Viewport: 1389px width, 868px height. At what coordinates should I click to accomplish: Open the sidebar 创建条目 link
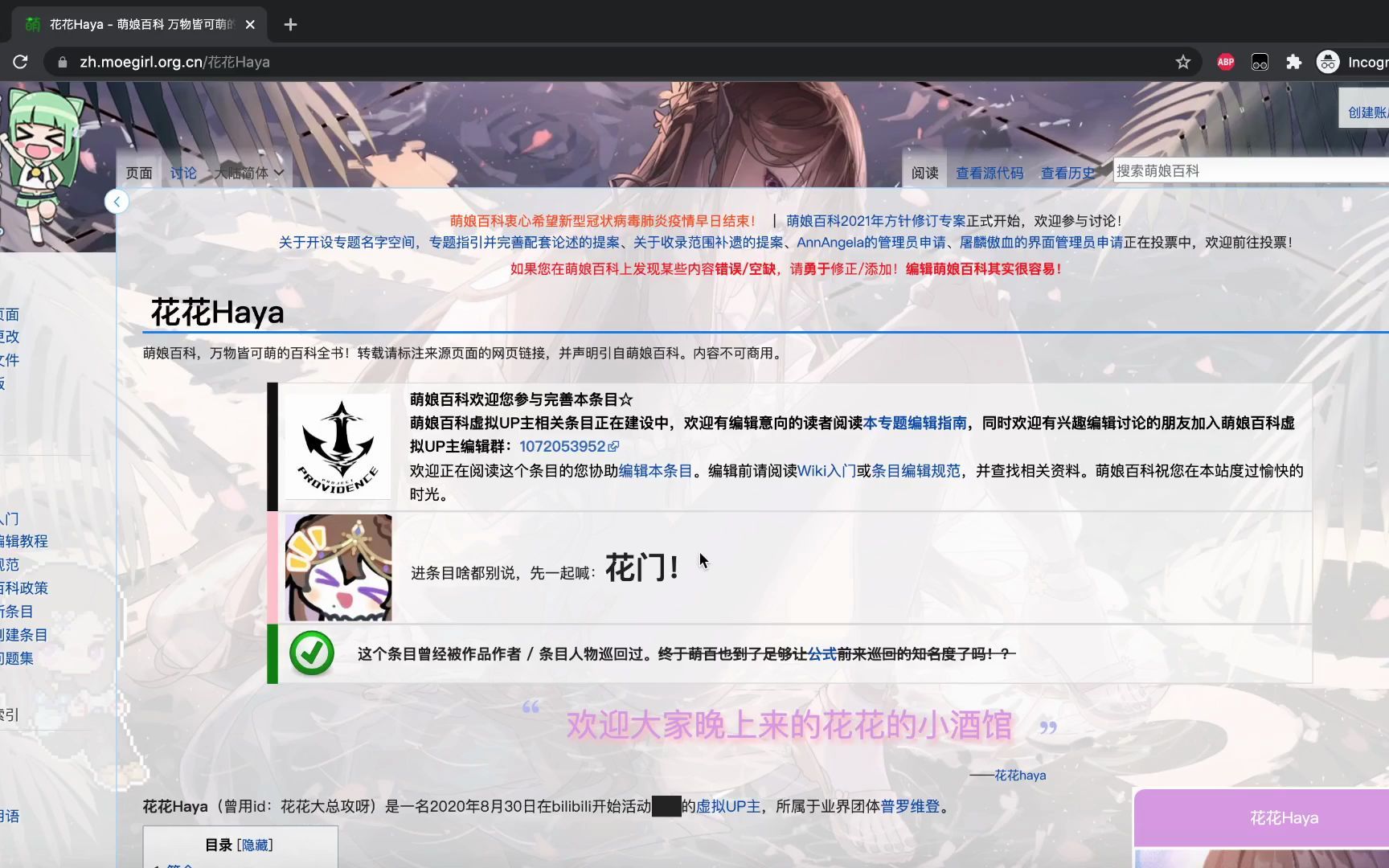point(23,635)
